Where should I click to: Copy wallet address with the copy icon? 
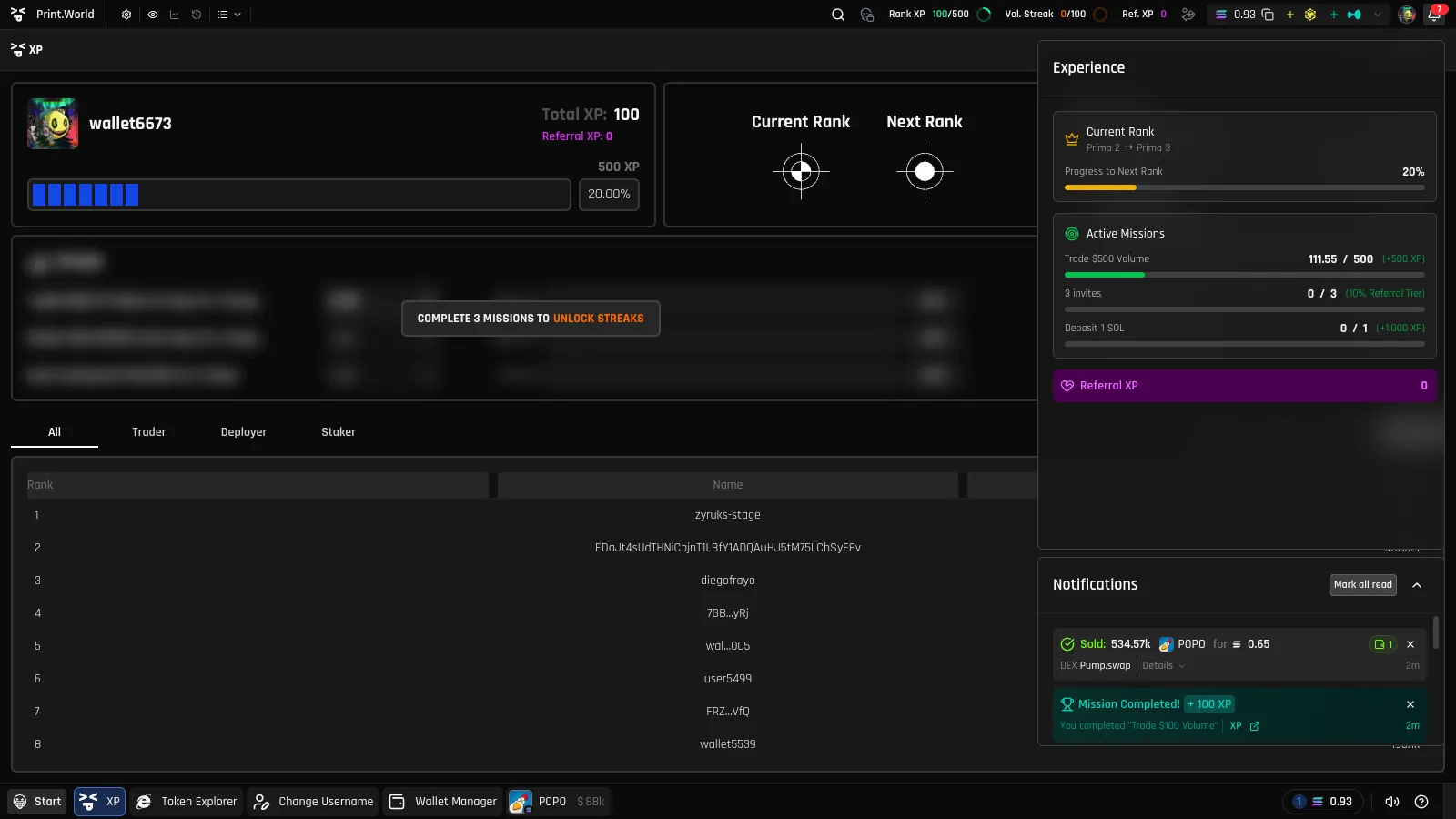pos(1268,15)
